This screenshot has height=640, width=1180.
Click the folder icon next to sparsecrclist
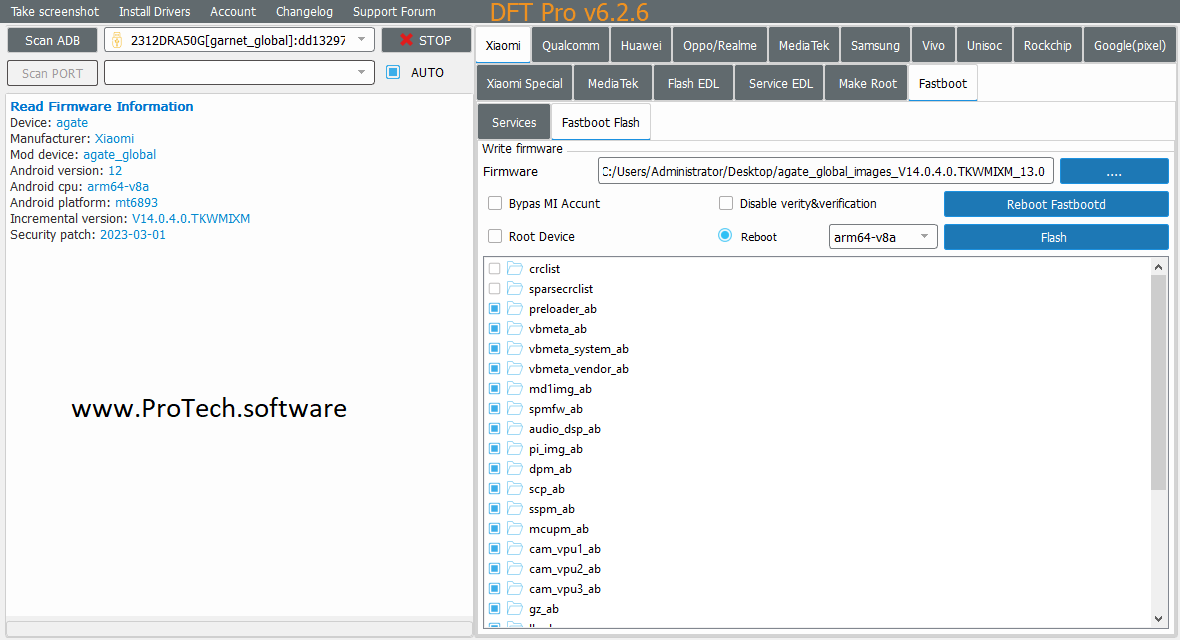(515, 288)
